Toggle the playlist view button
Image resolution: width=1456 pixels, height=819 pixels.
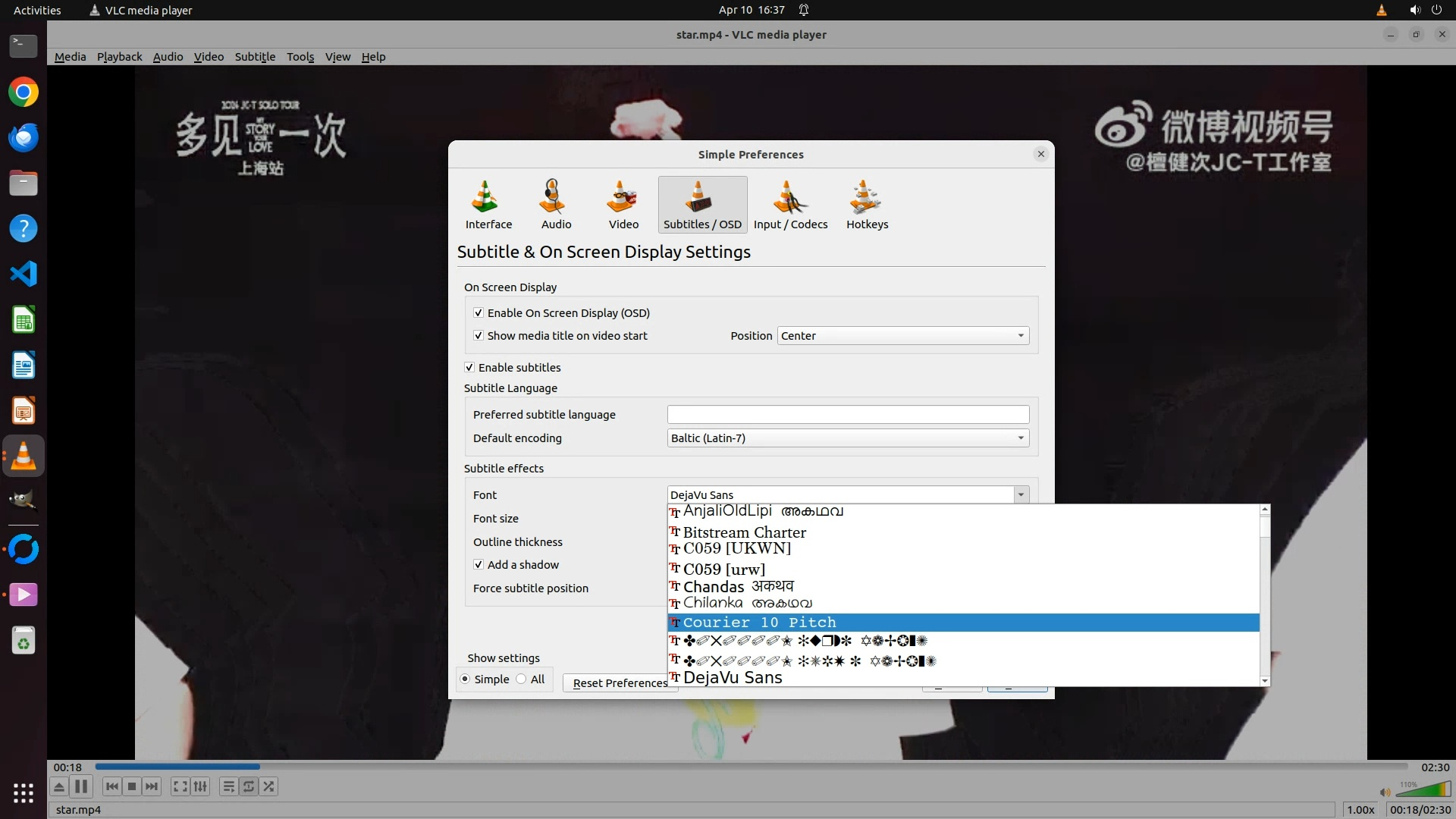click(228, 786)
